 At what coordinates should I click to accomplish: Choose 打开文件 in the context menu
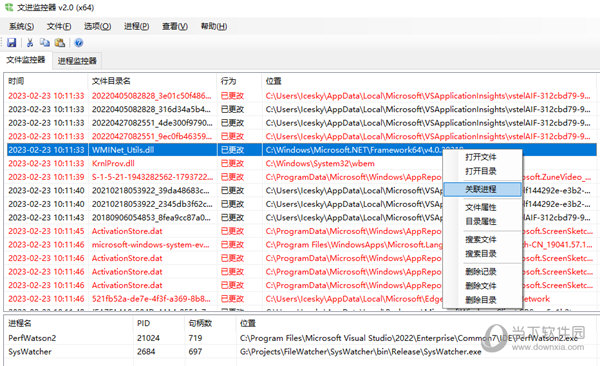click(x=481, y=157)
